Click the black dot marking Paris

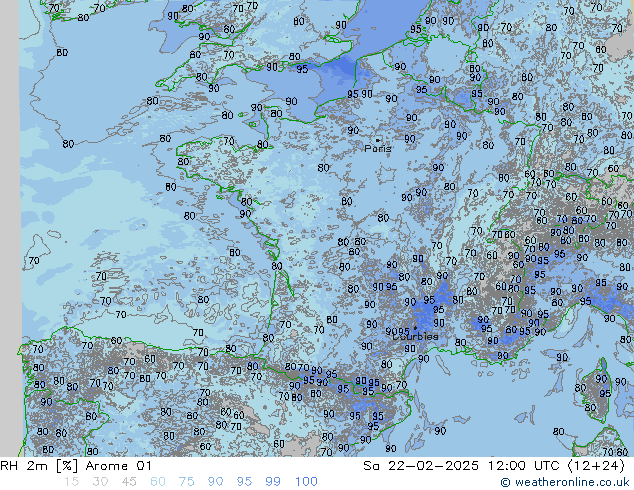point(378,140)
